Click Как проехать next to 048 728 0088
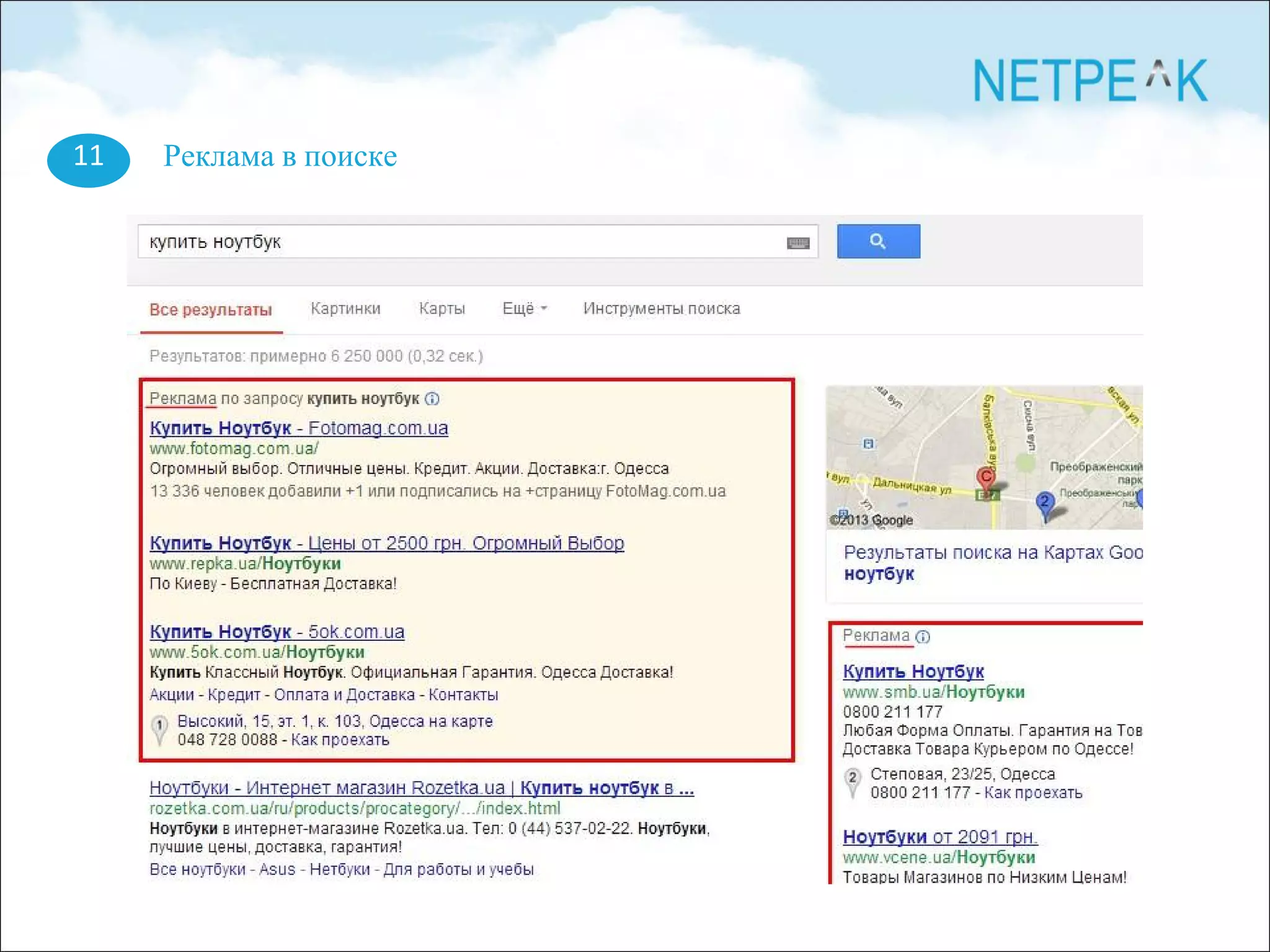The width and height of the screenshot is (1270, 952). click(340, 739)
